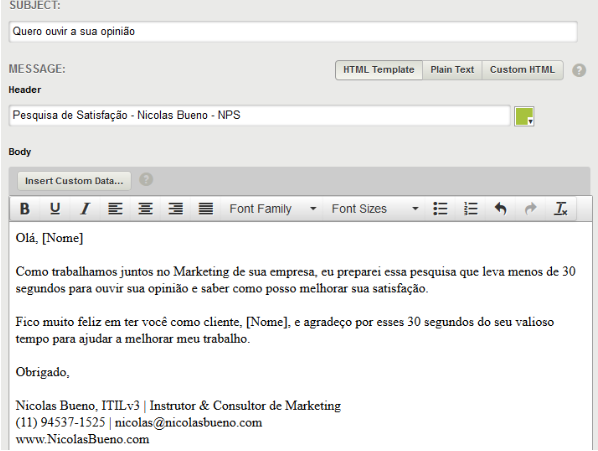This screenshot has height=451, width=598.
Task: Toggle bold formatting in the body editor
Action: tap(25, 209)
